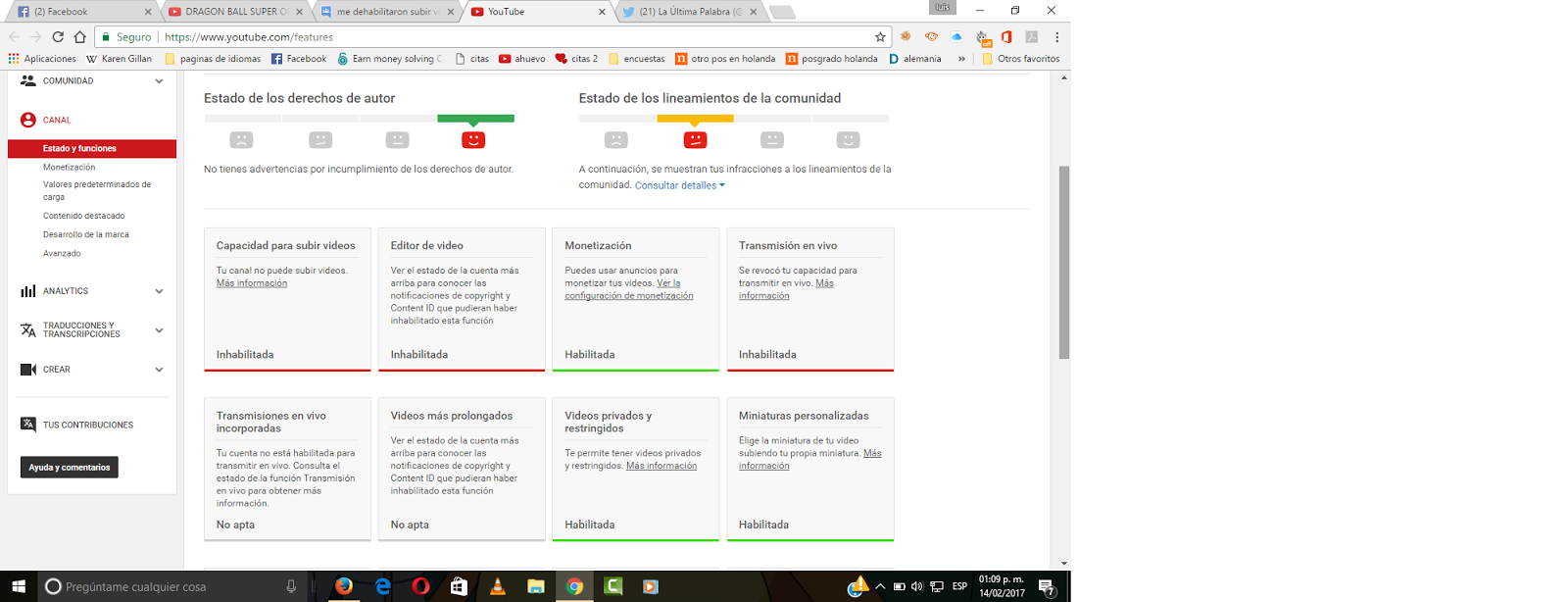Viewport: 1568px width, 602px height.
Task: Click the Tus contribuciones translate icon
Action: click(x=27, y=425)
